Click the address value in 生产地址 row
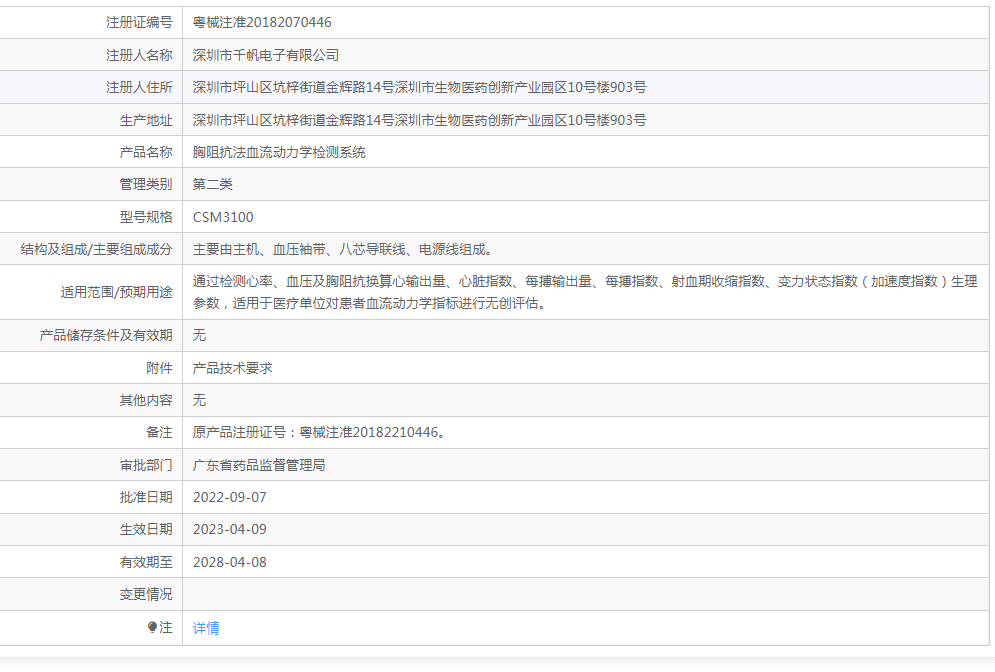 tap(419, 120)
